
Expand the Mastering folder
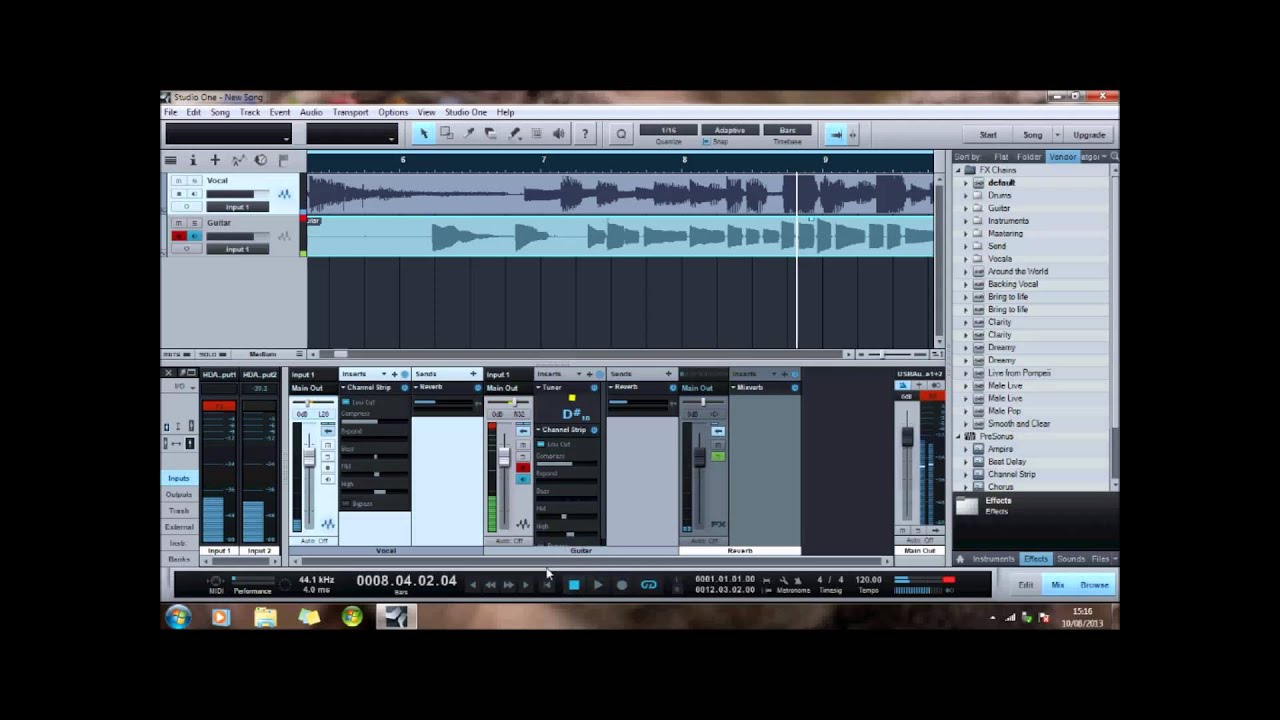click(966, 234)
